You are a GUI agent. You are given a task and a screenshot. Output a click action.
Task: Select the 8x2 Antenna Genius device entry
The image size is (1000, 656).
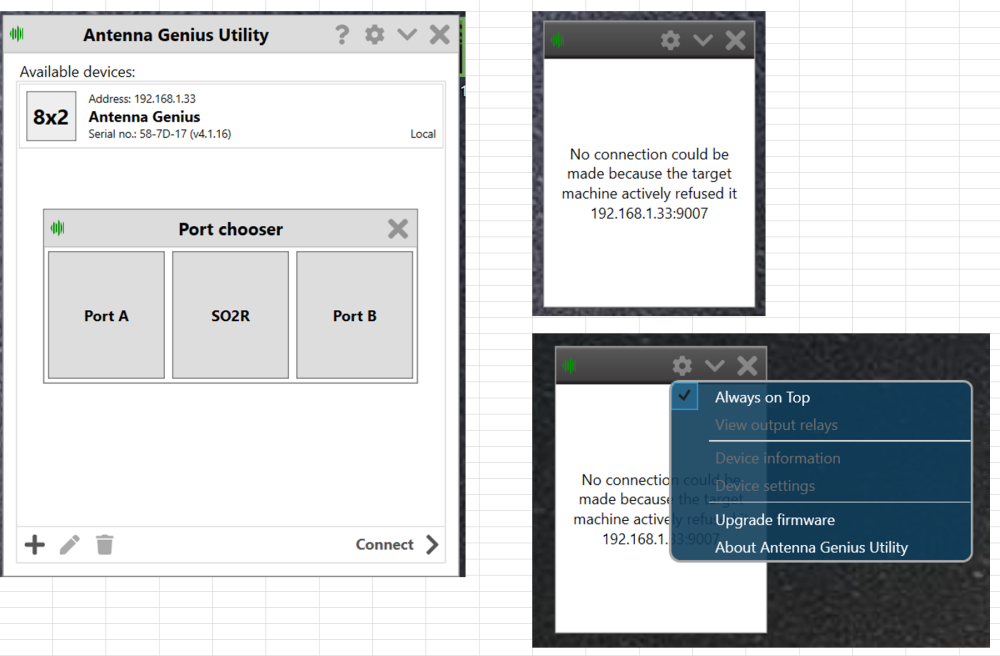pos(231,116)
